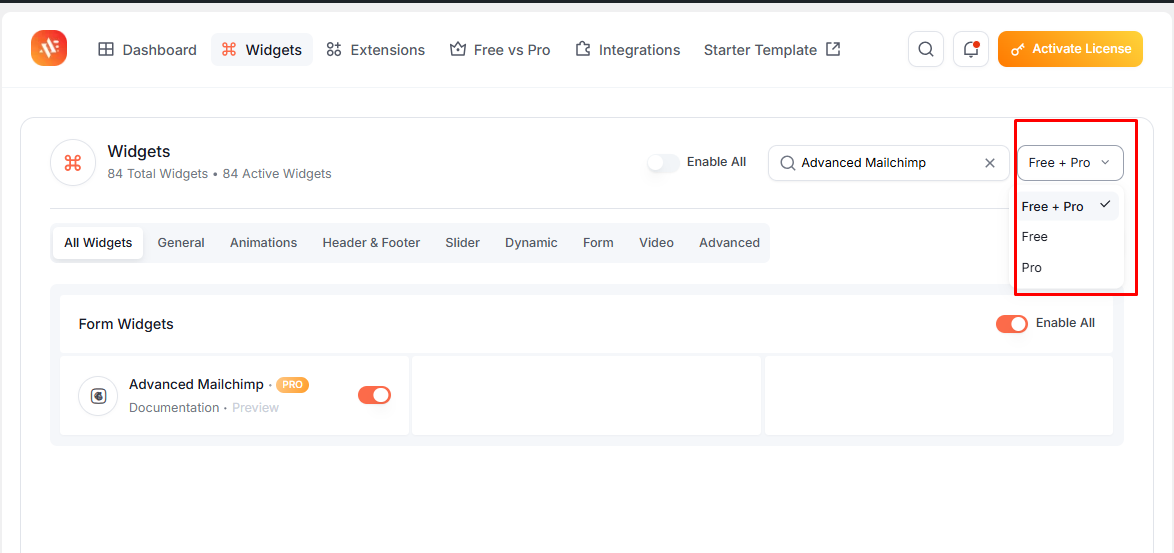Go to the Dashboard menu
The image size is (1174, 553).
147,50
